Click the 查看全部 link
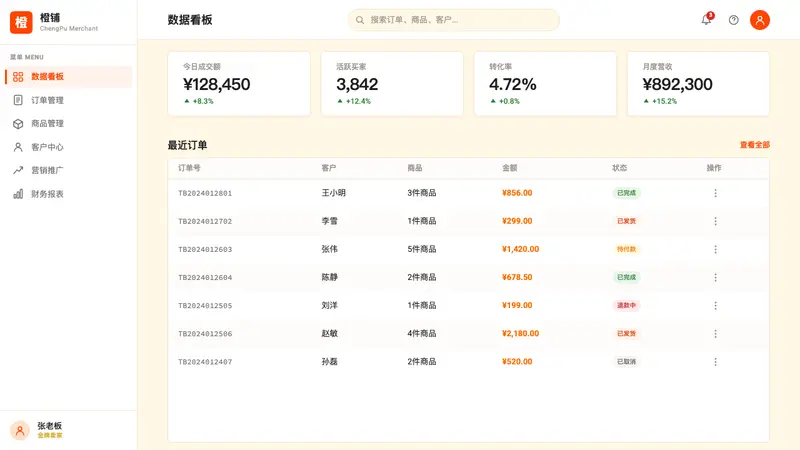 click(755, 145)
